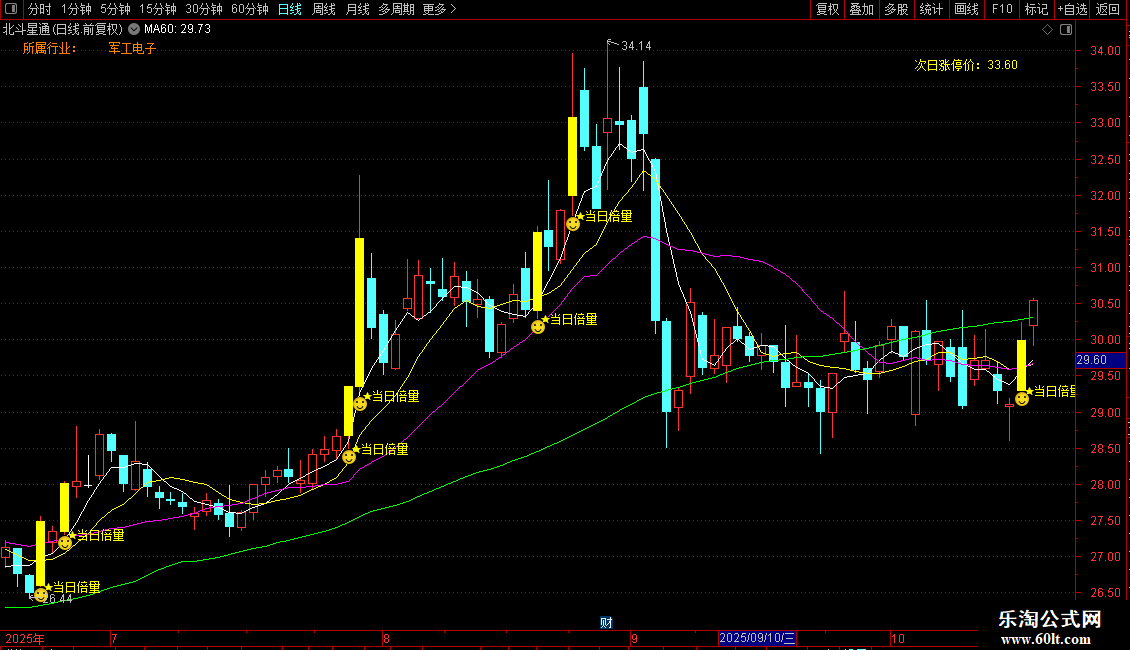Switch to 分时 intraday chart
Viewport: 1130px width, 650px height.
point(40,9)
